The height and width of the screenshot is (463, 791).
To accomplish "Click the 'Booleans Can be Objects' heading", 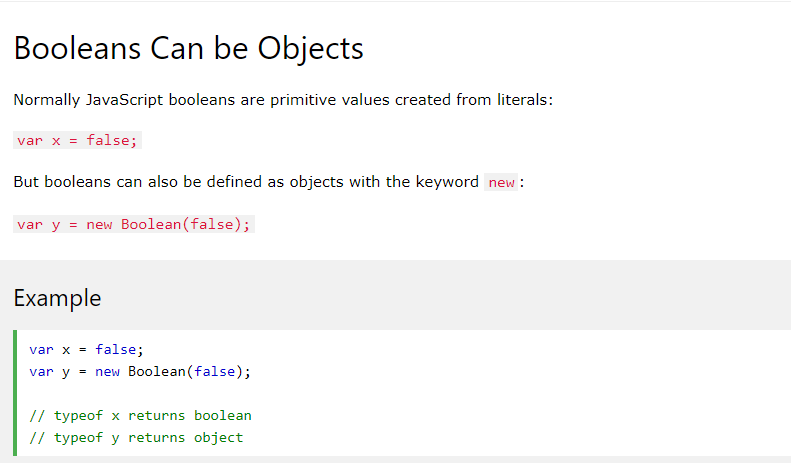I will tap(188, 49).
